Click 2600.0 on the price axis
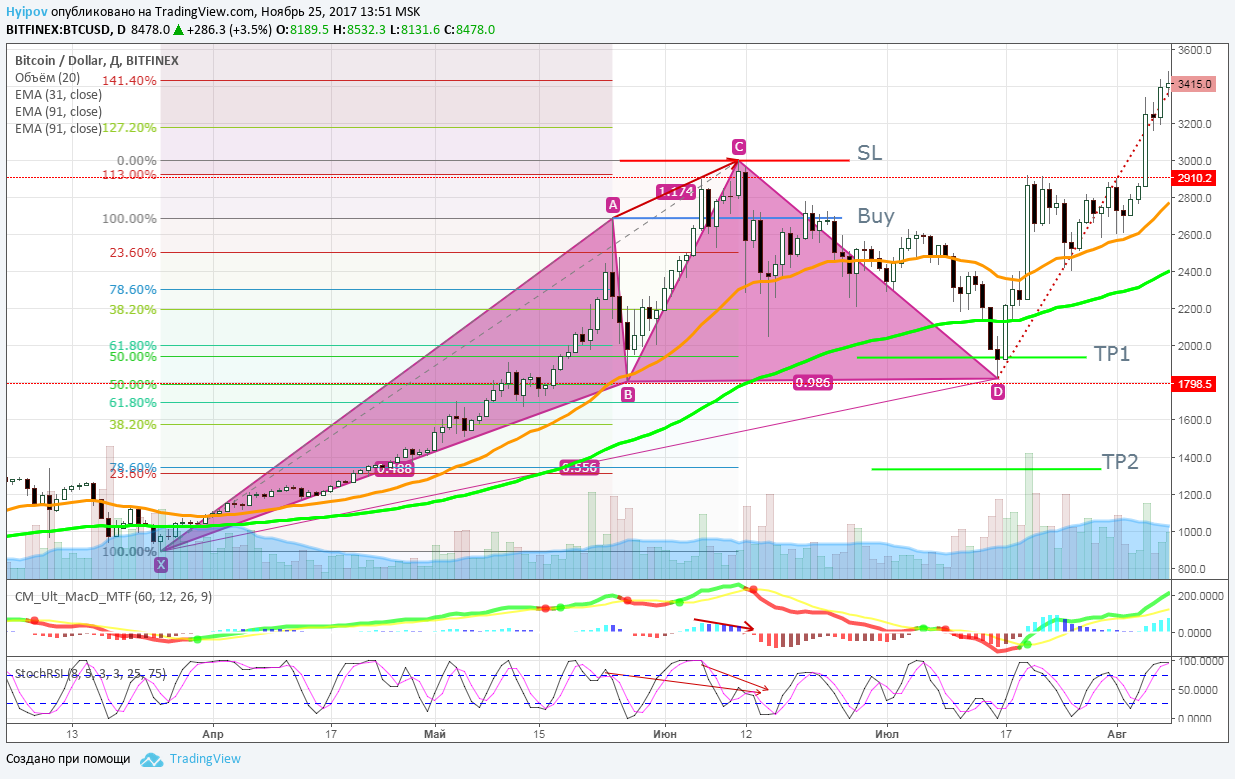Screen dimensions: 1235x779 tap(1195, 235)
